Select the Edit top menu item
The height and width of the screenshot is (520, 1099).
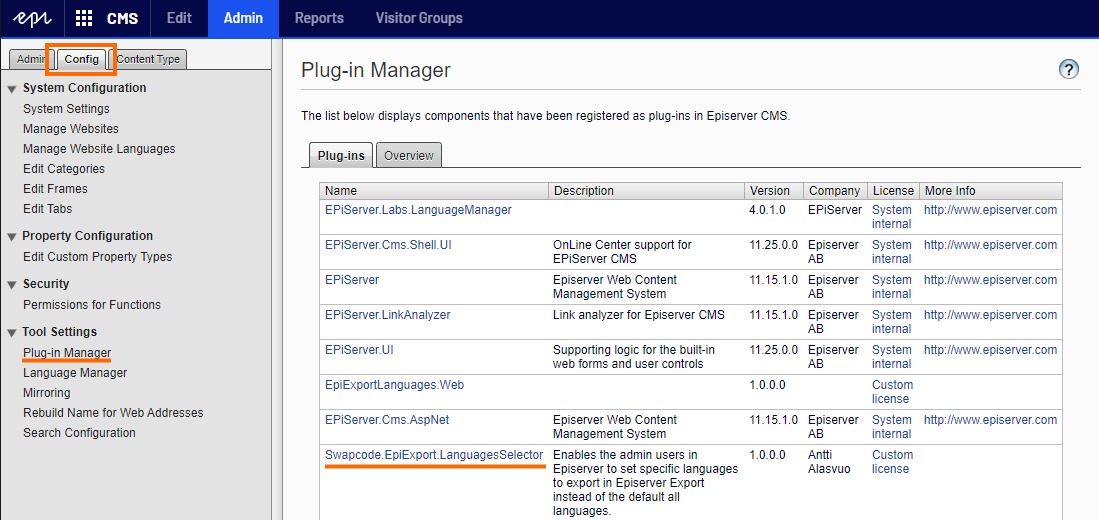click(x=179, y=18)
